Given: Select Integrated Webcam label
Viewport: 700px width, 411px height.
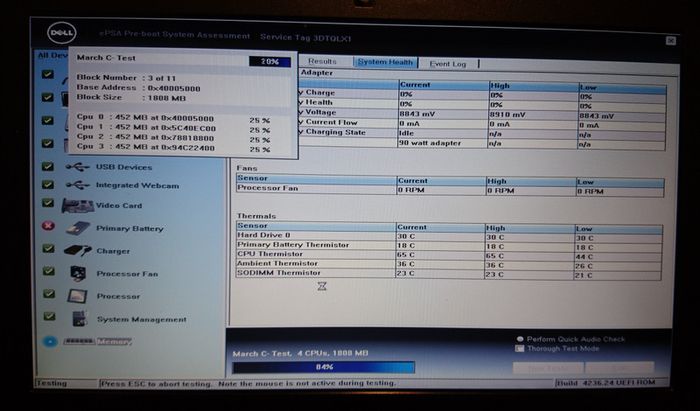Looking at the screenshot, I should click(138, 185).
